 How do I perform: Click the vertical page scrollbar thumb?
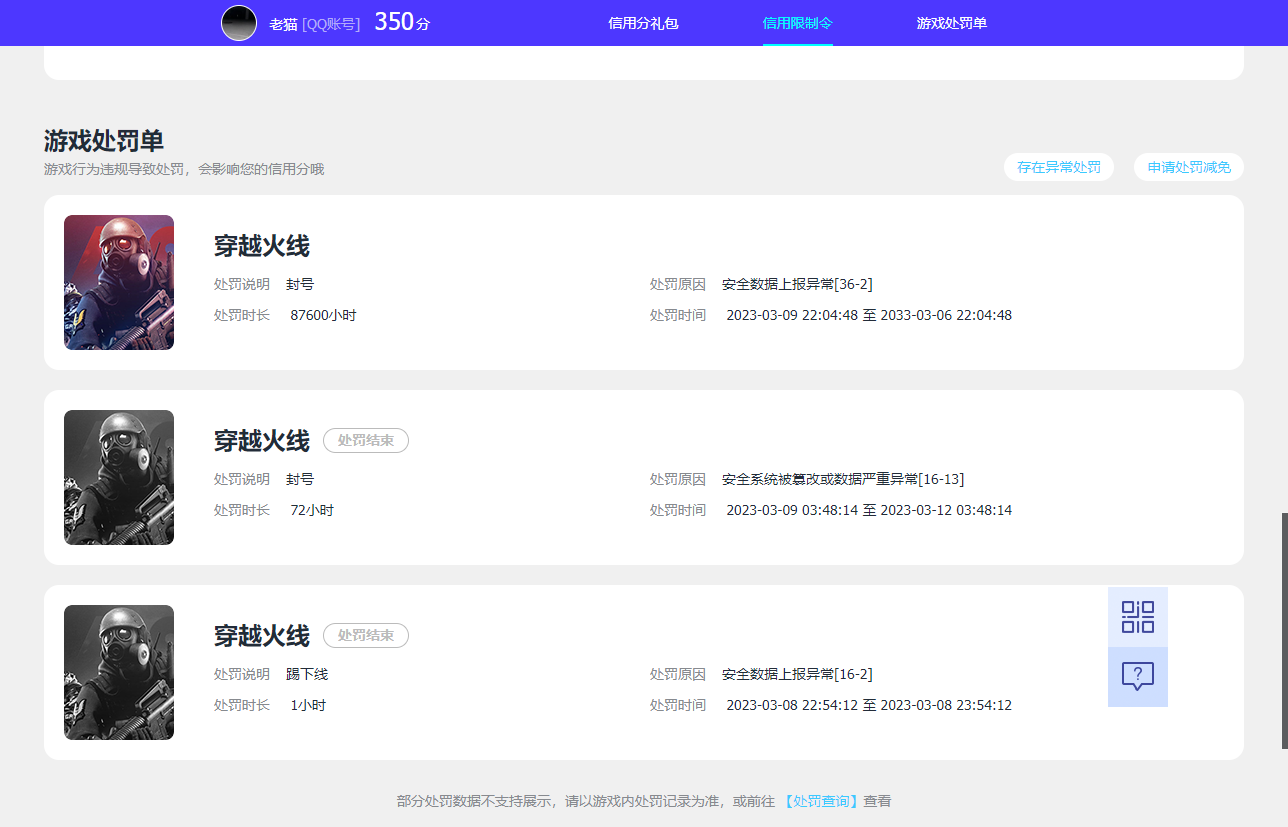(1284, 630)
